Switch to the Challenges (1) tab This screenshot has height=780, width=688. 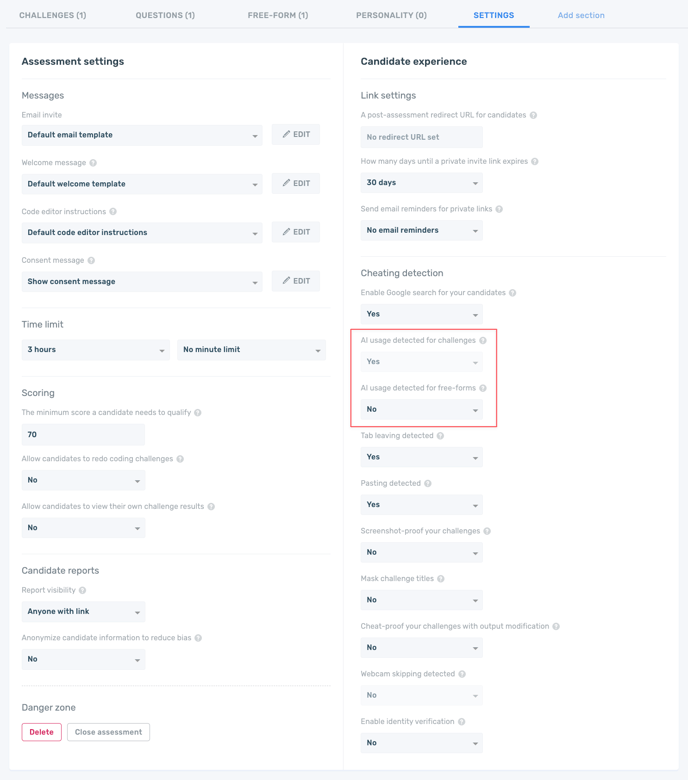pos(53,16)
